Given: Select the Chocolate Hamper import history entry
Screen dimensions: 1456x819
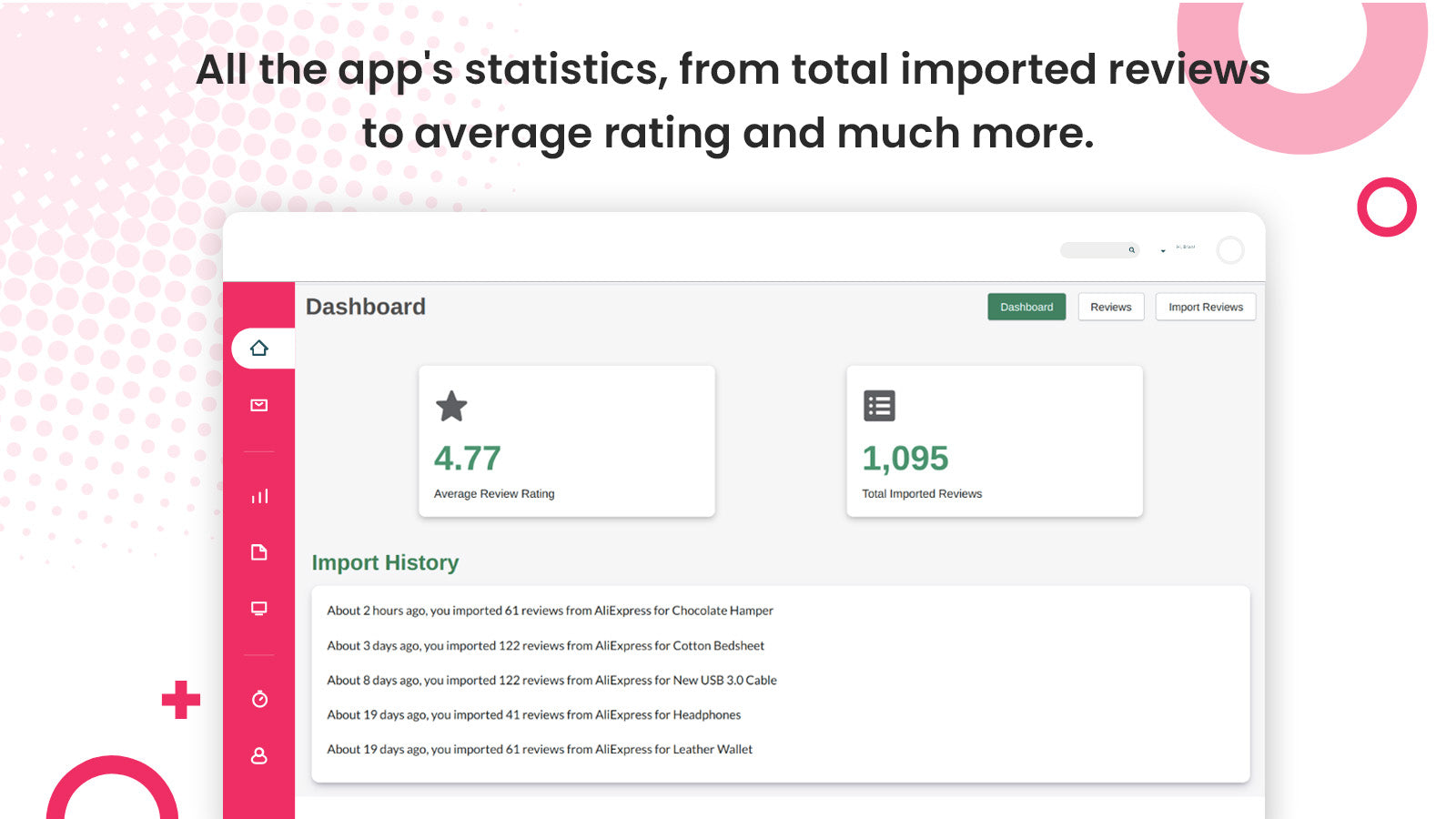Looking at the screenshot, I should point(550,611).
